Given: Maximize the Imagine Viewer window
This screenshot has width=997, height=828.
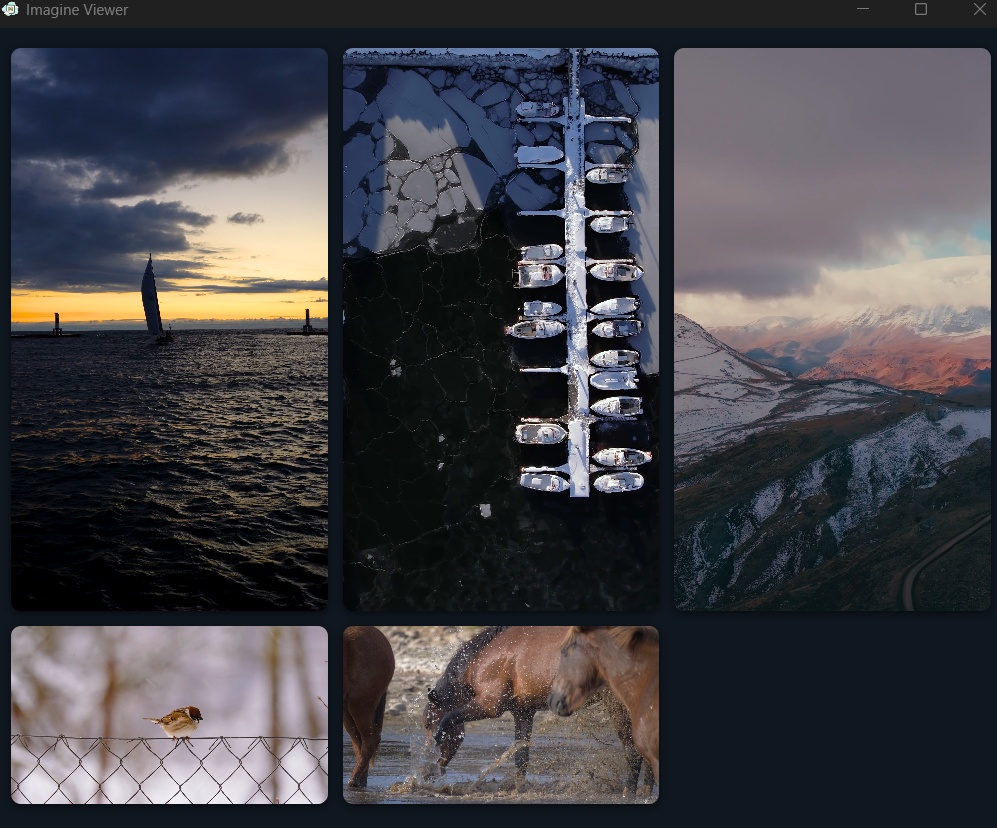Looking at the screenshot, I should point(921,9).
